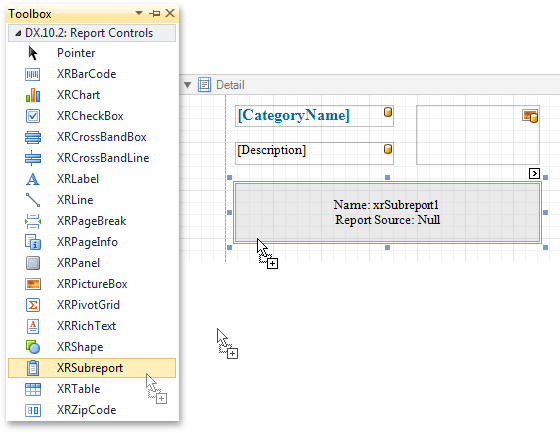This screenshot has height=433, width=560.
Task: Select the xrSubreport1 control on the report
Action: point(387,213)
